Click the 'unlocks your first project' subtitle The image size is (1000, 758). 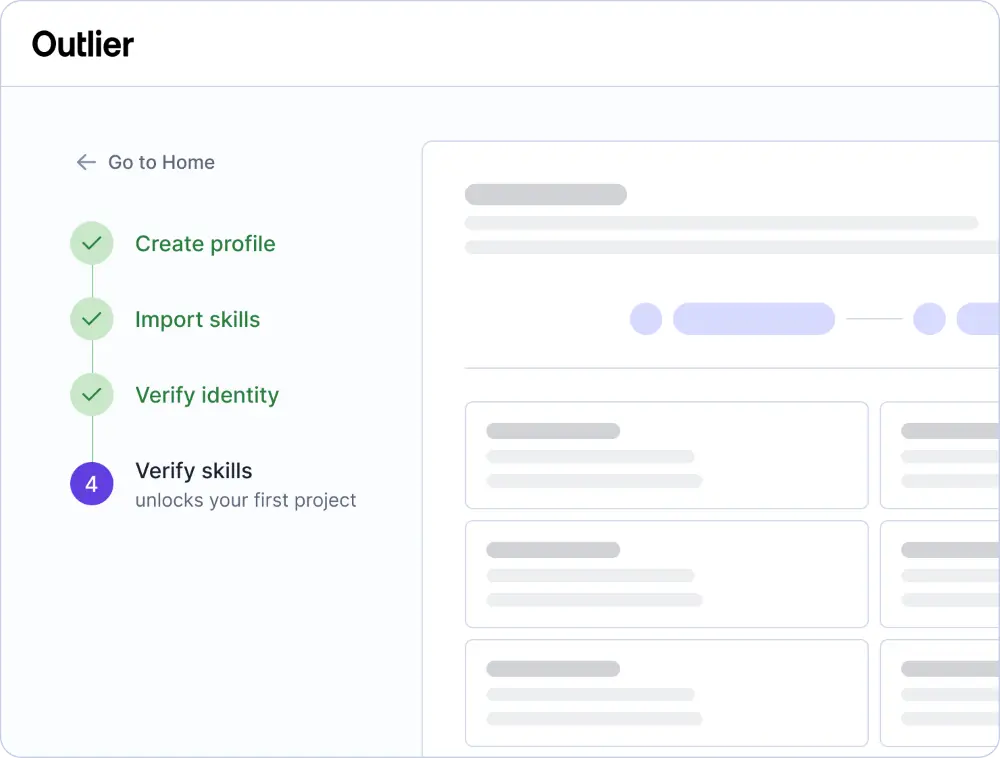pyautogui.click(x=246, y=500)
